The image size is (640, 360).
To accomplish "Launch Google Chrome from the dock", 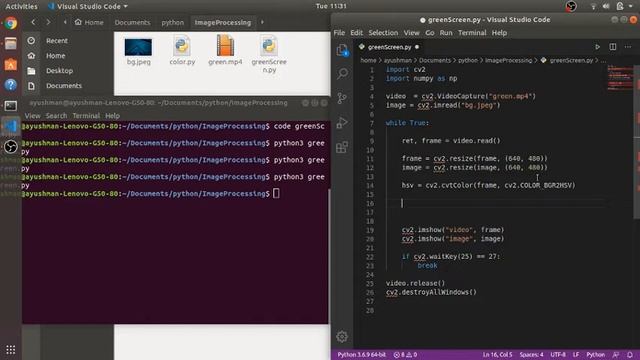I will coord(11,23).
